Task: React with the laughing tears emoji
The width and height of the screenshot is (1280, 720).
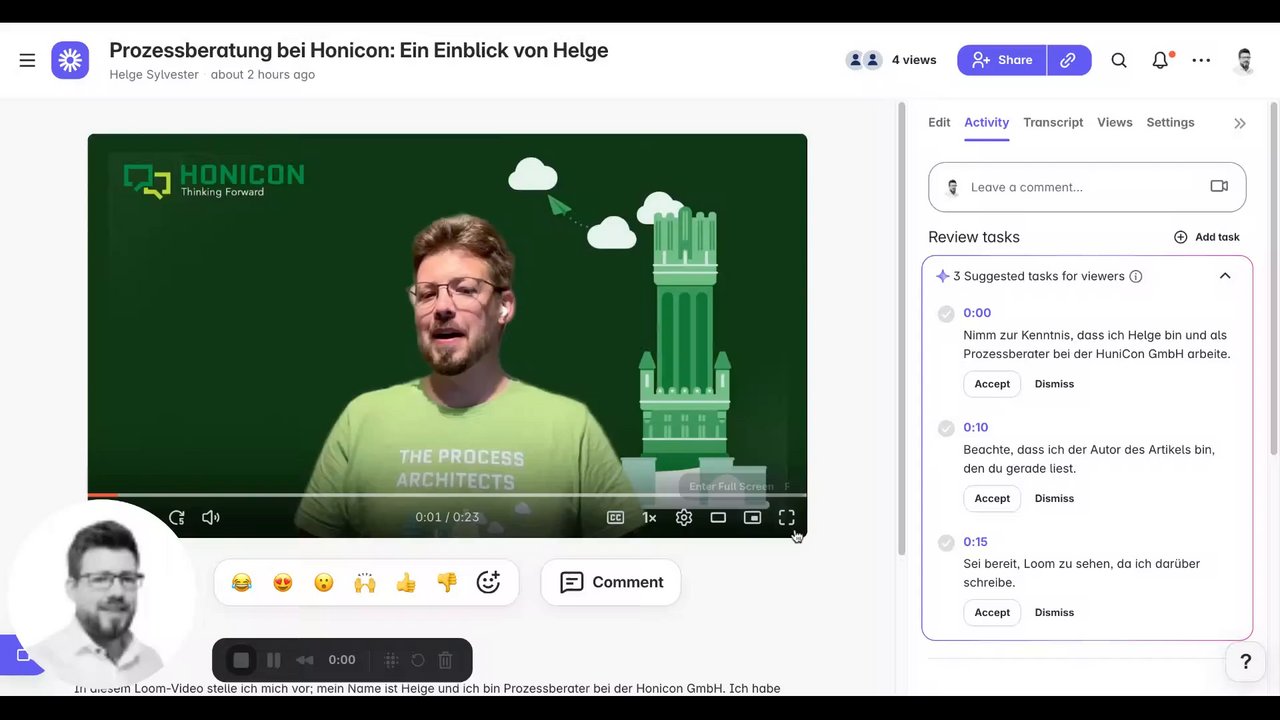Action: point(242,582)
